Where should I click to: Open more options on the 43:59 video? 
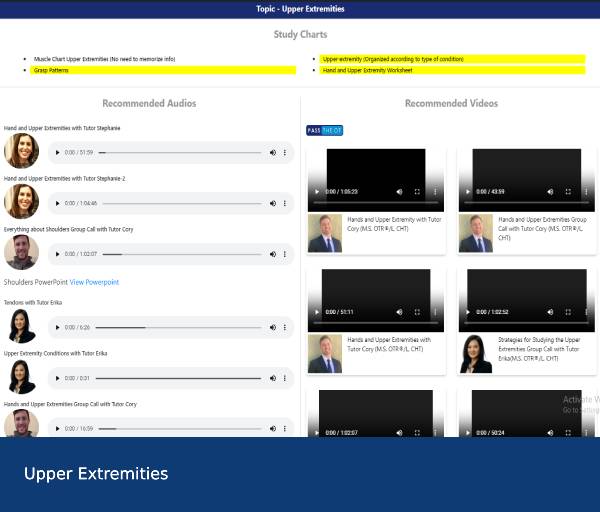click(x=586, y=191)
